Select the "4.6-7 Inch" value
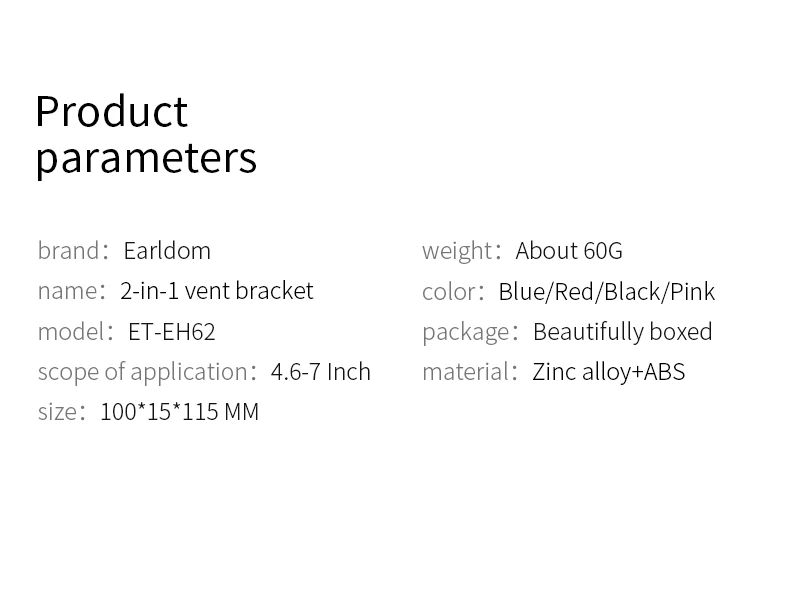Screen dimensions: 790x600 [320, 371]
